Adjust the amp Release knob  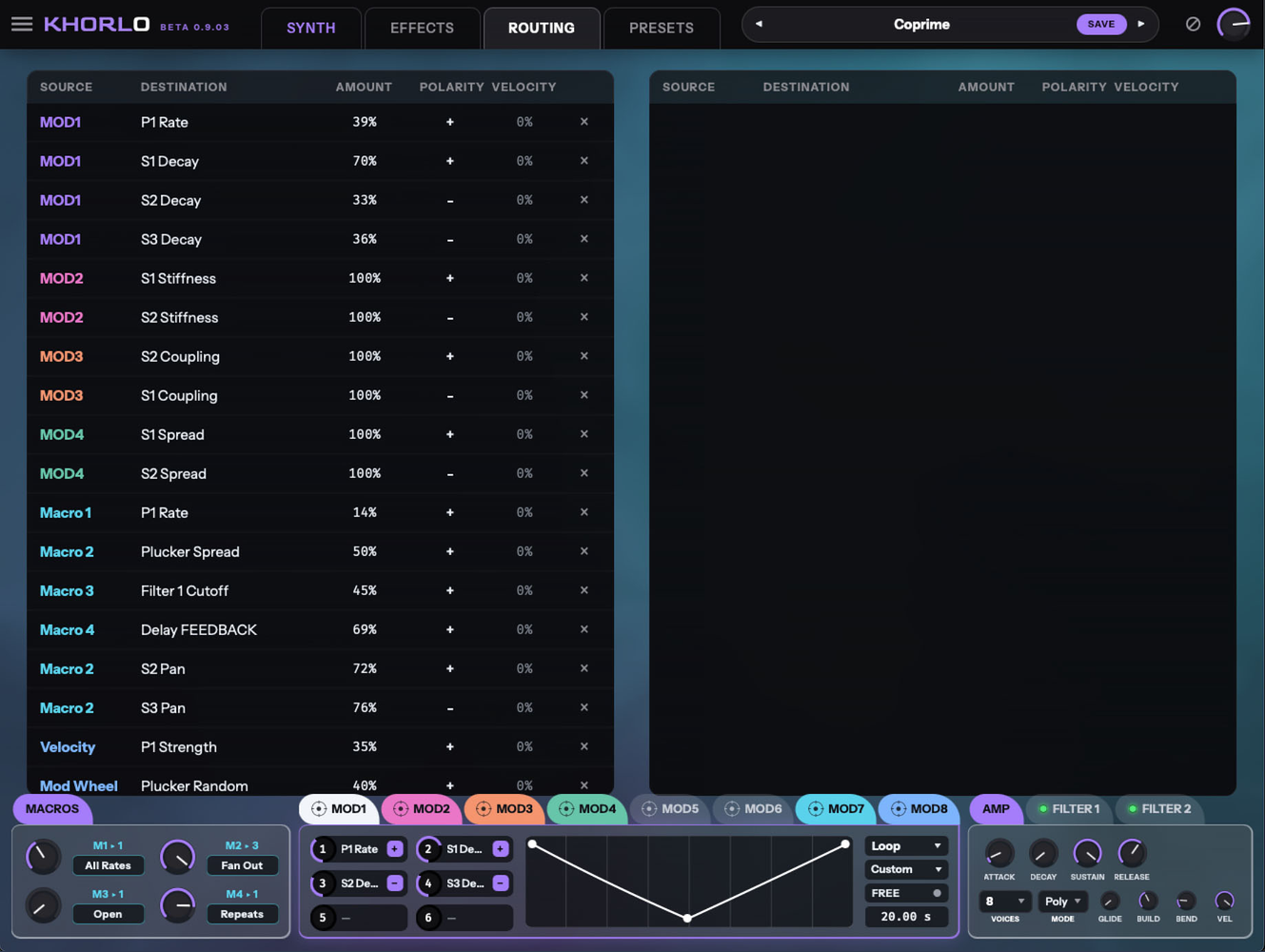1132,853
